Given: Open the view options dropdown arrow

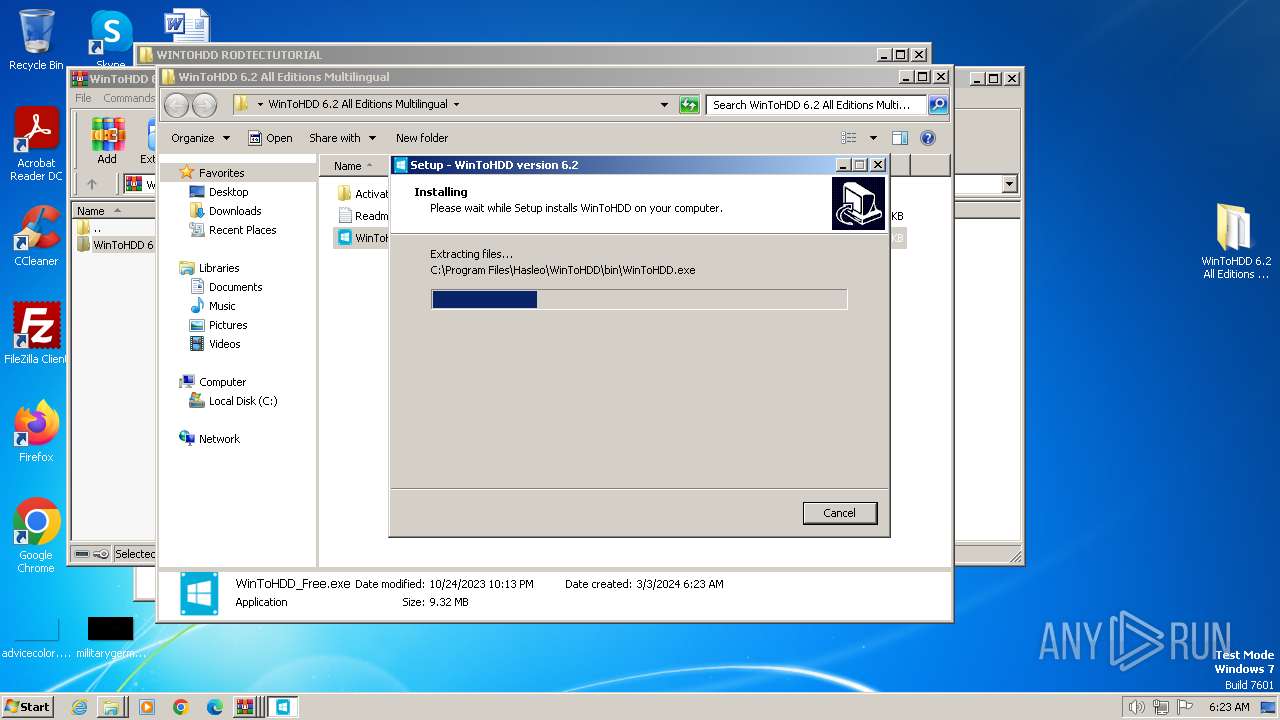Looking at the screenshot, I should click(873, 138).
